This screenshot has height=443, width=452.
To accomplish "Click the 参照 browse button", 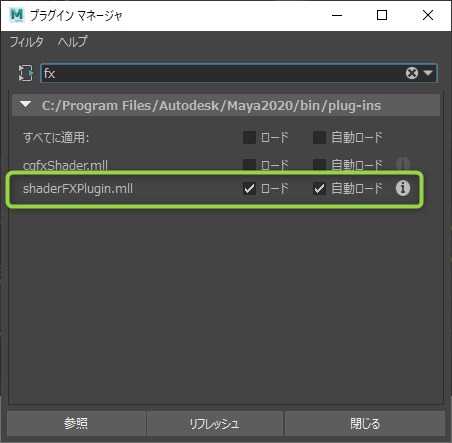I will [76, 423].
